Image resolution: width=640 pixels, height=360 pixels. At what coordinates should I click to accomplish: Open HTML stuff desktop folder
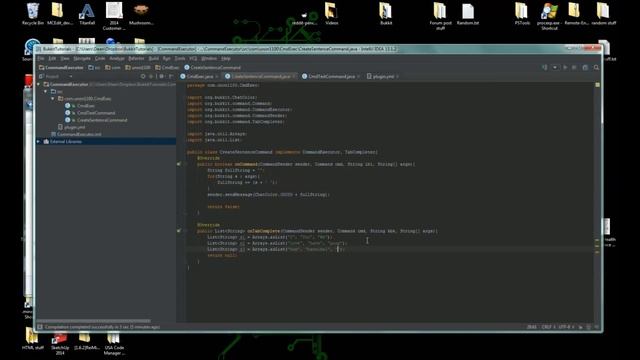point(33,339)
